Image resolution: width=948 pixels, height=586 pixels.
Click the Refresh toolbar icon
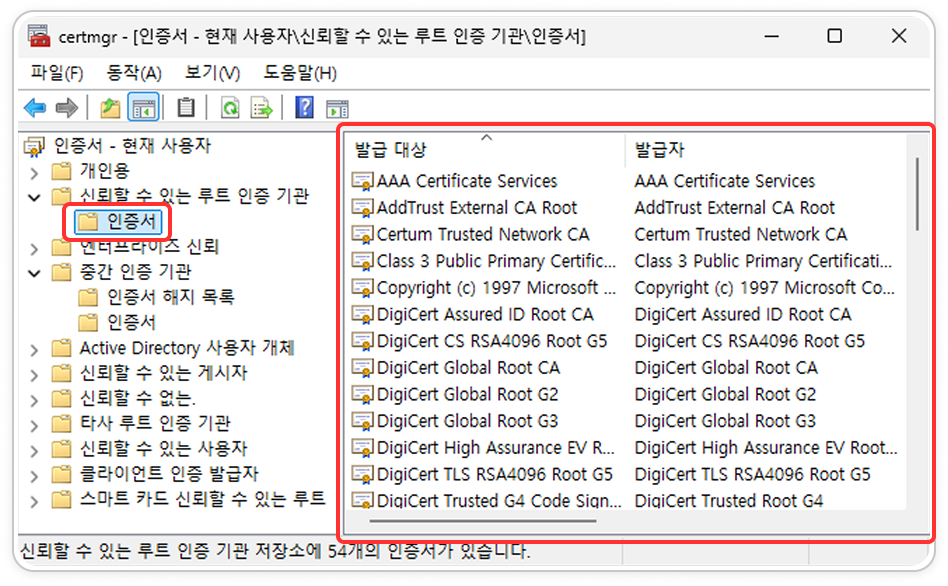point(230,109)
